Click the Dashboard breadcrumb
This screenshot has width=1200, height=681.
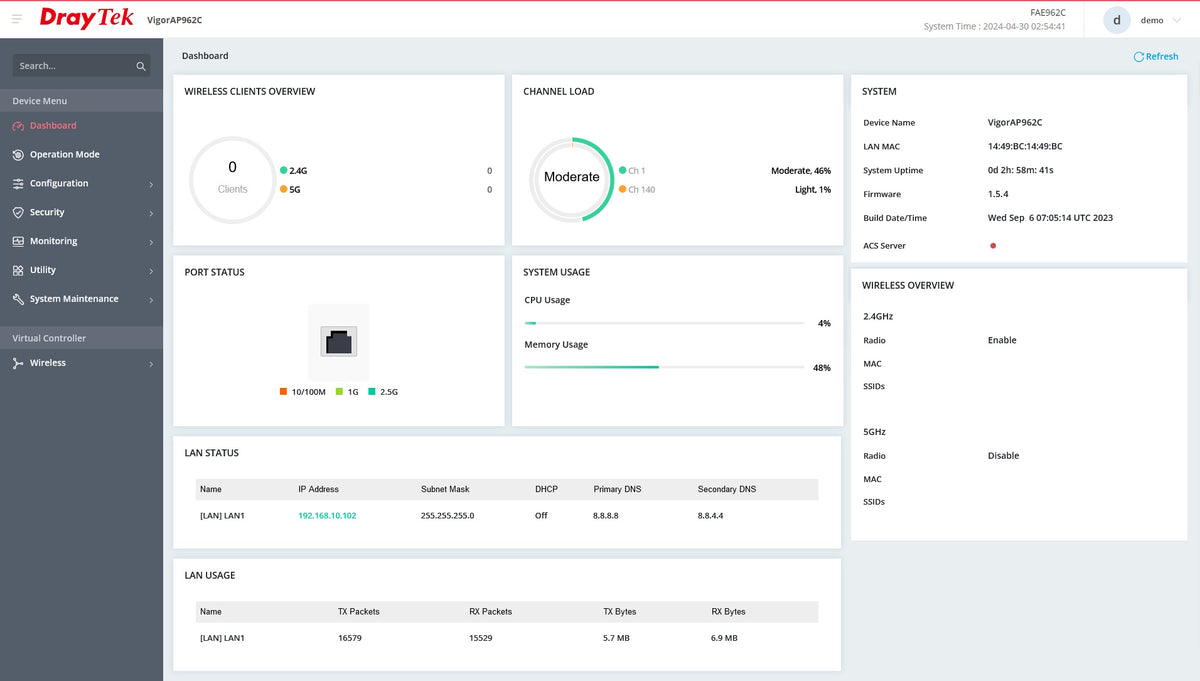coord(205,56)
